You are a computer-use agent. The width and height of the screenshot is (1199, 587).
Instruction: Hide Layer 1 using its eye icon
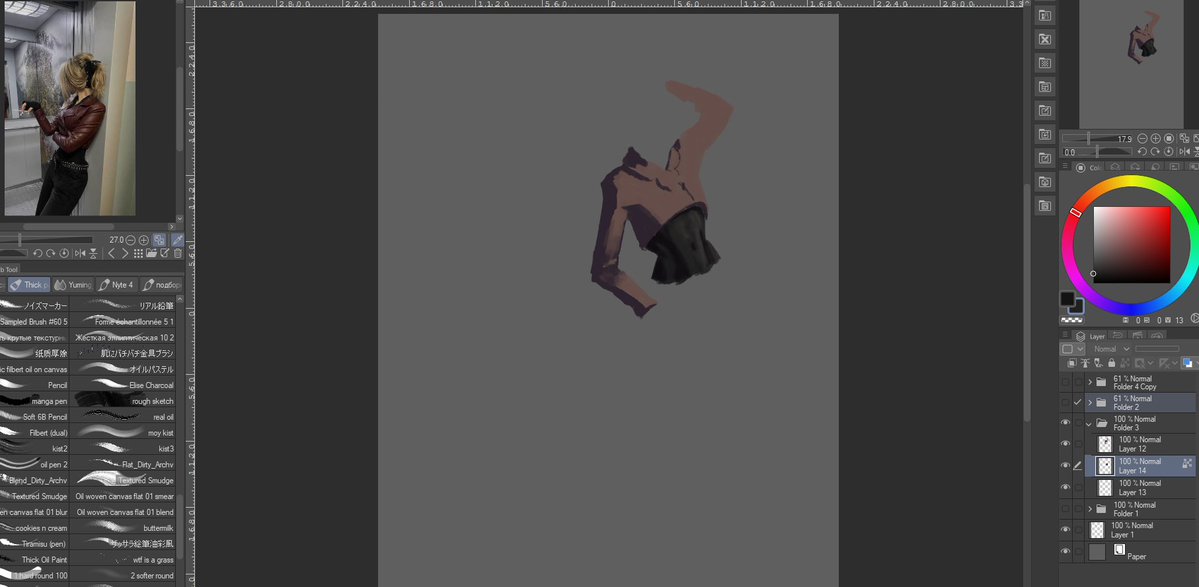1065,530
